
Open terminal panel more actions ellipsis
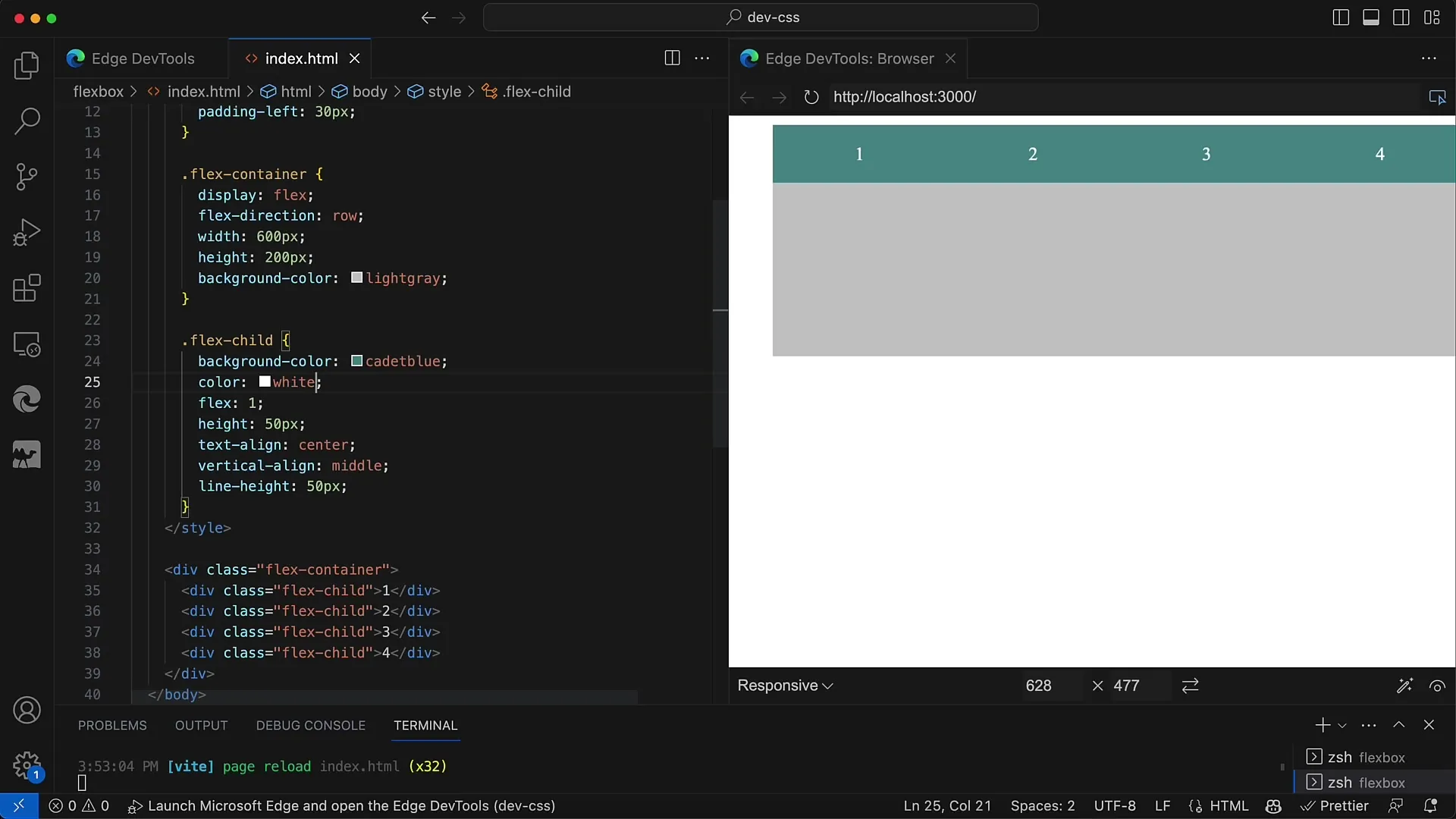click(x=1369, y=726)
